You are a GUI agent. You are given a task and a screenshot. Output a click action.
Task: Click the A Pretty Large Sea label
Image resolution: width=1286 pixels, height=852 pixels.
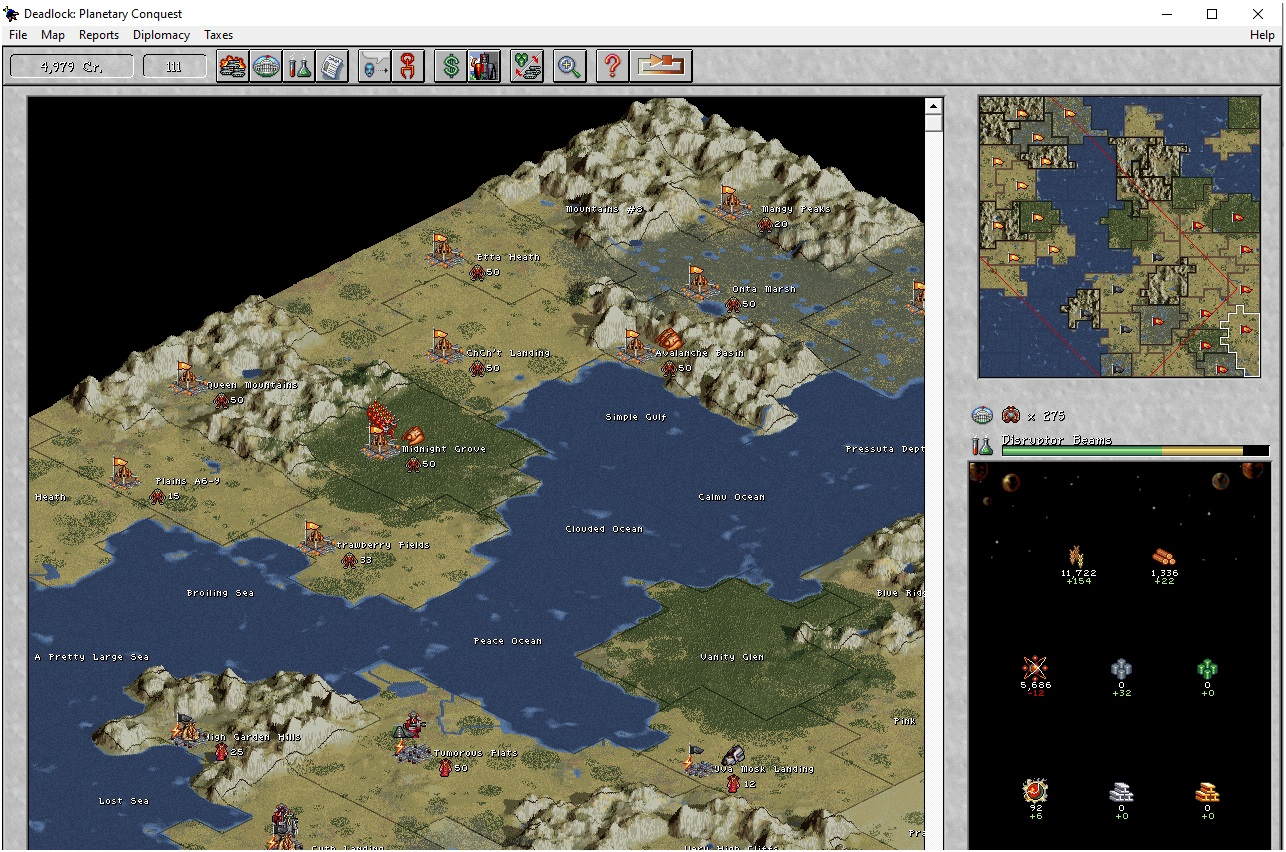(92, 657)
